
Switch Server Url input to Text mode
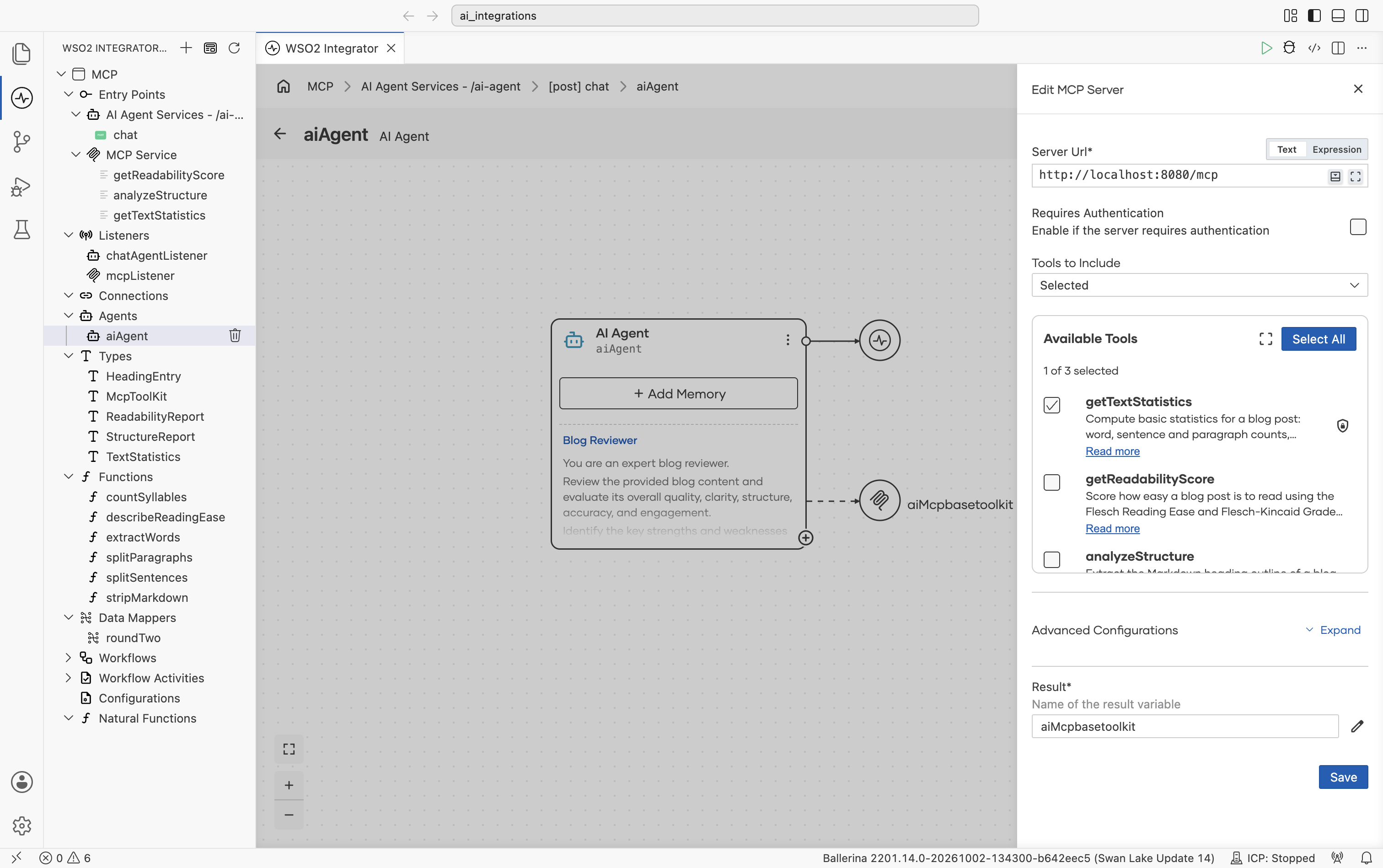(1287, 150)
